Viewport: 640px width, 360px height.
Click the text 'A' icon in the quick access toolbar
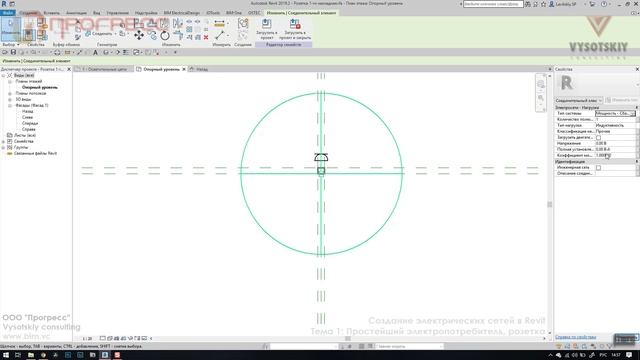click(96, 52)
